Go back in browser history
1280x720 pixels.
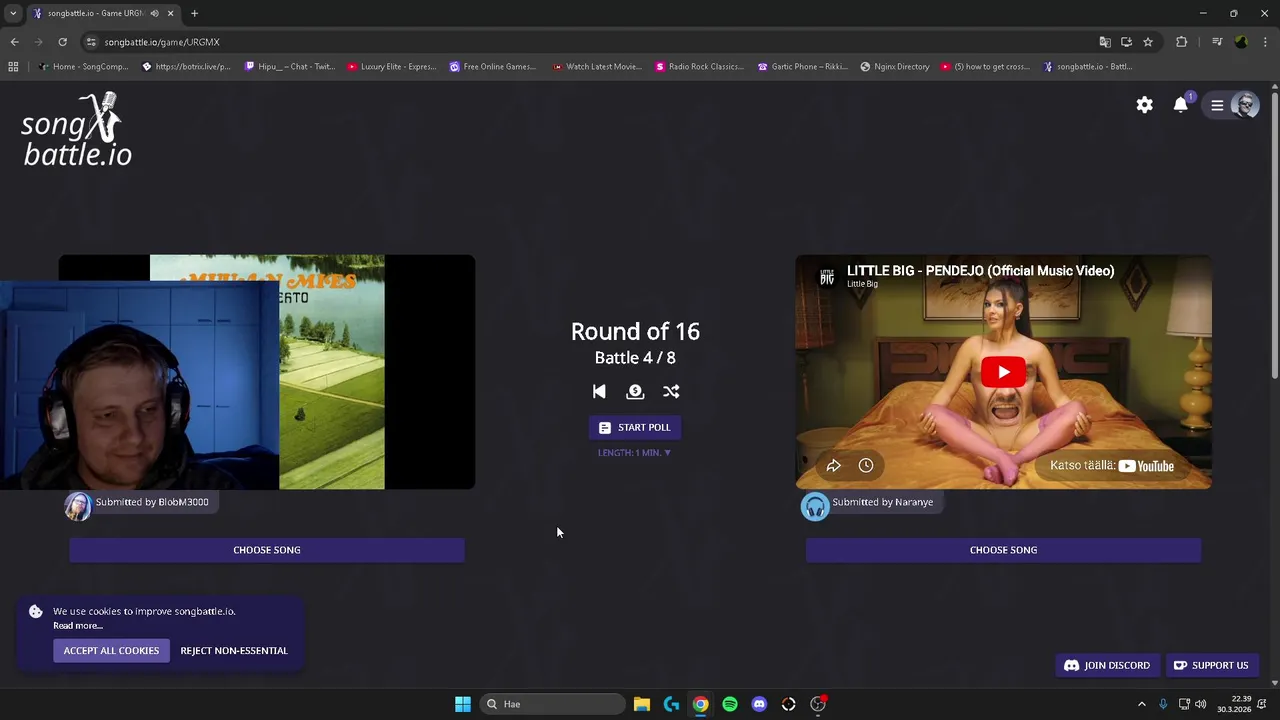pyautogui.click(x=14, y=42)
